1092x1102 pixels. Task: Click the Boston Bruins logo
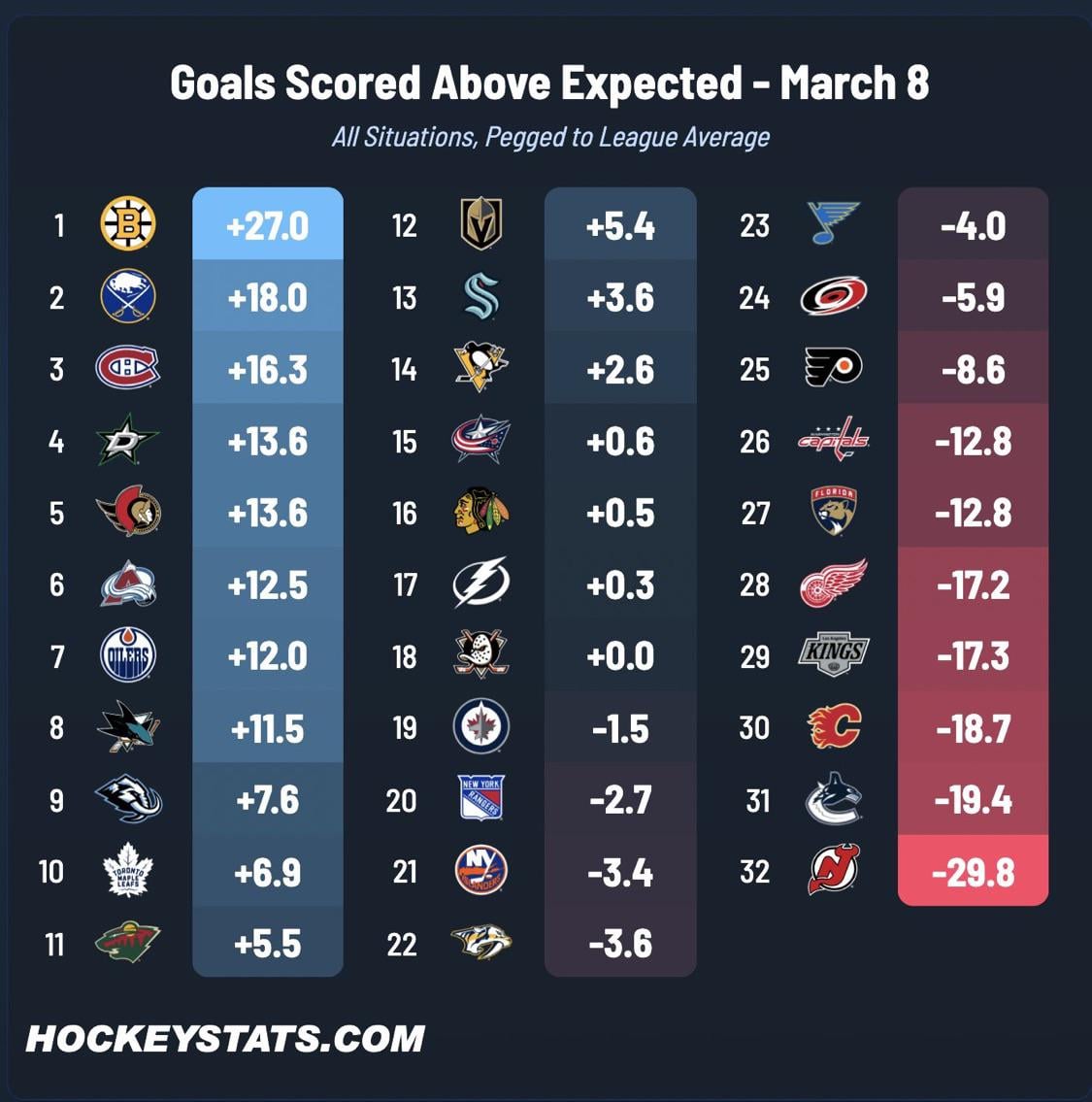[x=128, y=224]
